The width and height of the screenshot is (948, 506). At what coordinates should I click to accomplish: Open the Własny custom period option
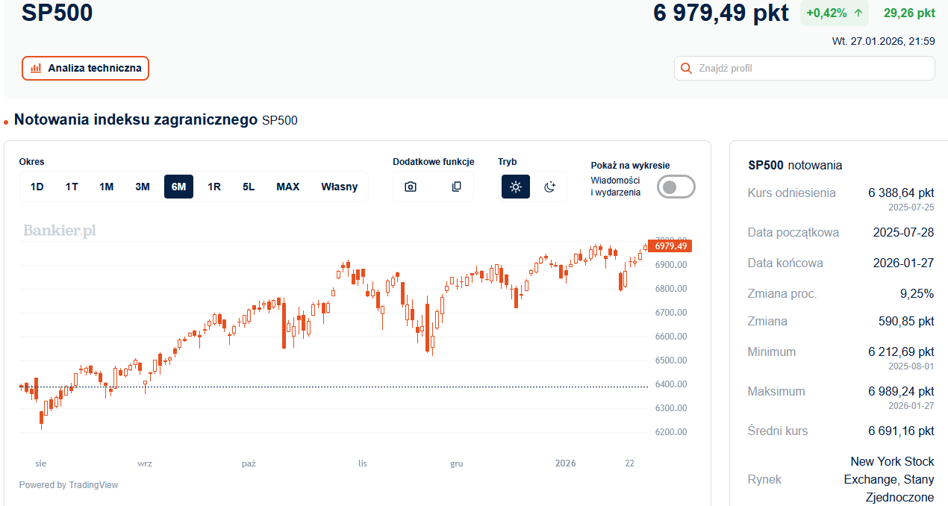click(x=339, y=187)
